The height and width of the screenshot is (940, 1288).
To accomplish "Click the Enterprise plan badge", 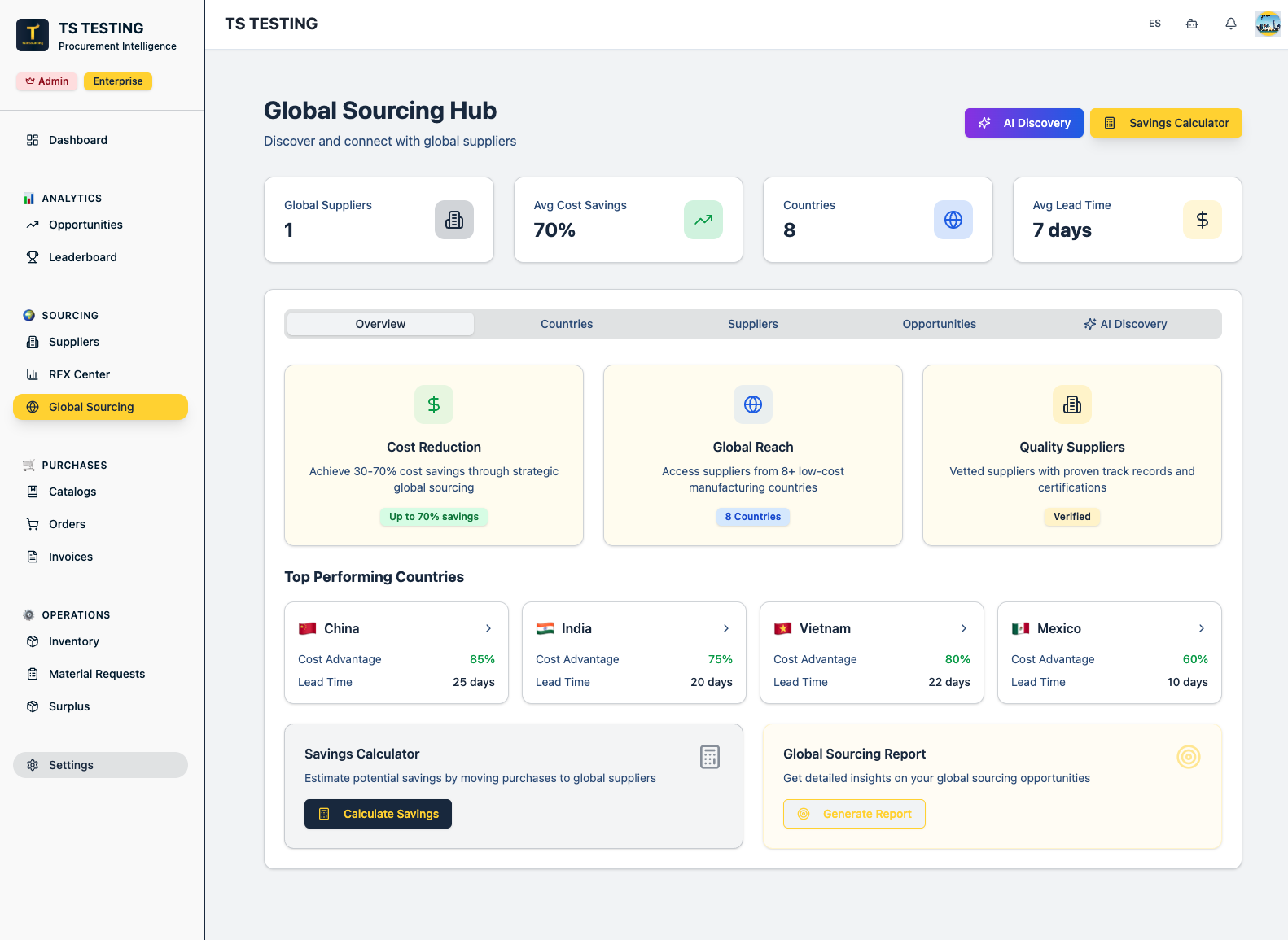I will coord(118,81).
